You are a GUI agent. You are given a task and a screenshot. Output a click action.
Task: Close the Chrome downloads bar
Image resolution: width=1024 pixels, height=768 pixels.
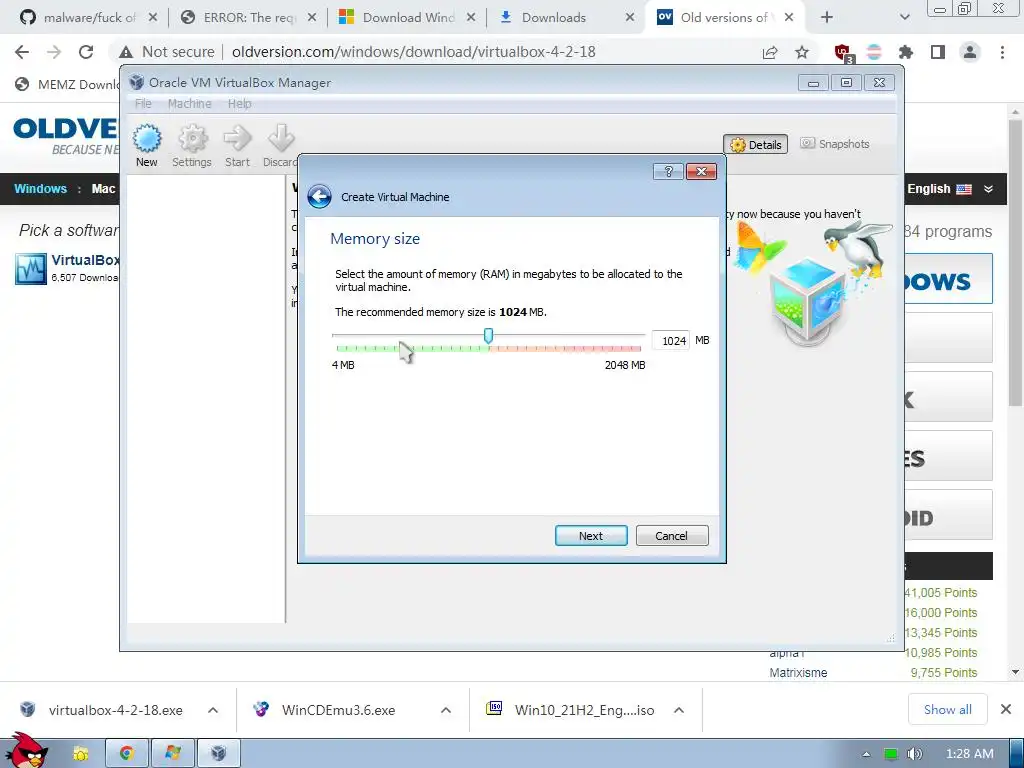(1006, 709)
